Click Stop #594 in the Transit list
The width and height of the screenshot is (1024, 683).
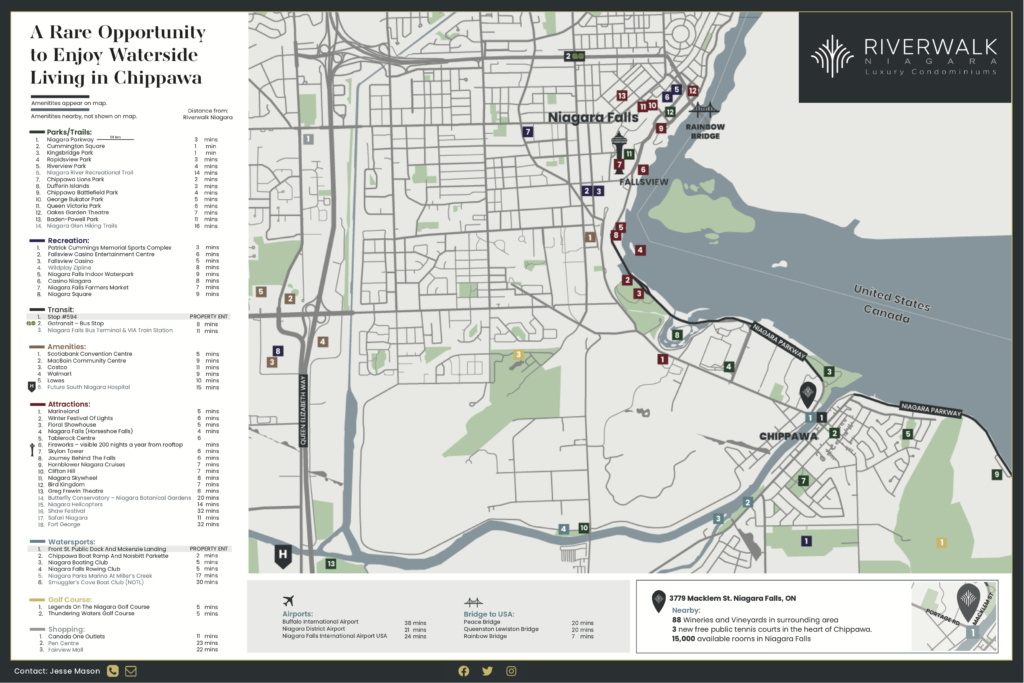(x=62, y=317)
